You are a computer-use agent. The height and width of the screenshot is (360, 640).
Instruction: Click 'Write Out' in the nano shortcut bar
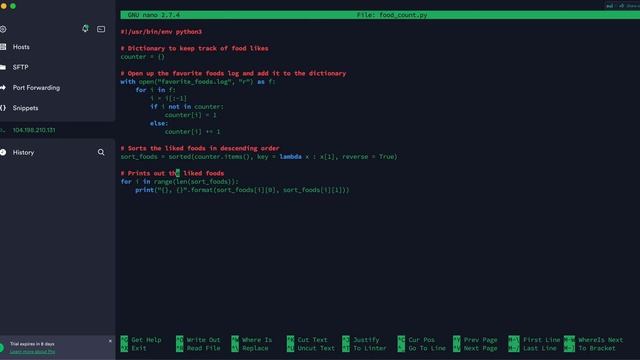198,340
